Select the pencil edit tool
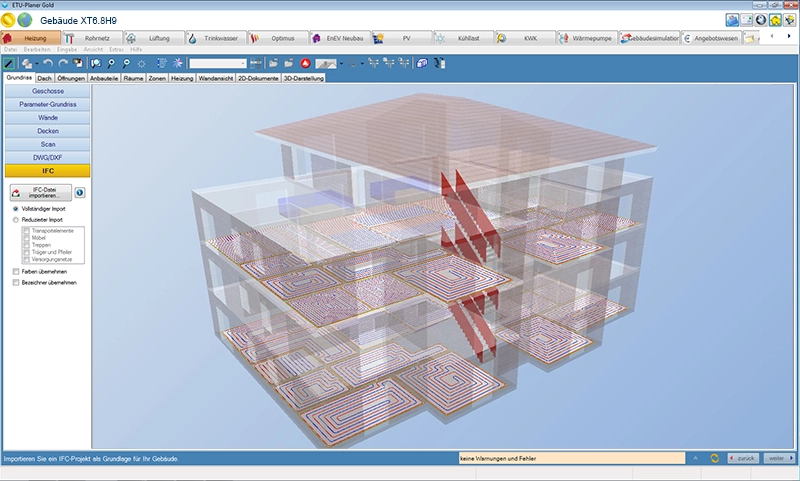Screen dimensions: 800x481 (9, 63)
